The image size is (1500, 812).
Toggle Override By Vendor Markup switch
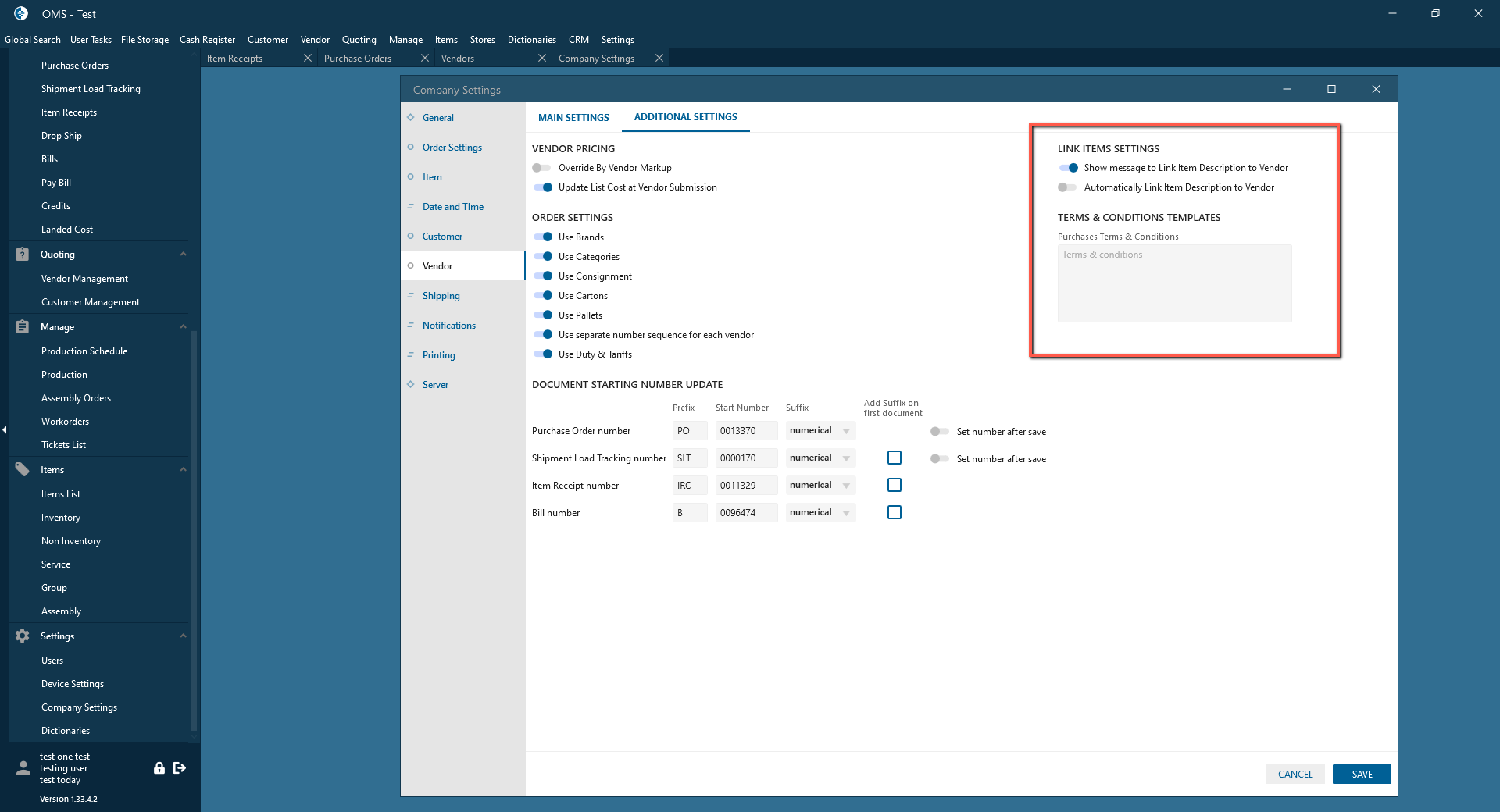point(542,168)
